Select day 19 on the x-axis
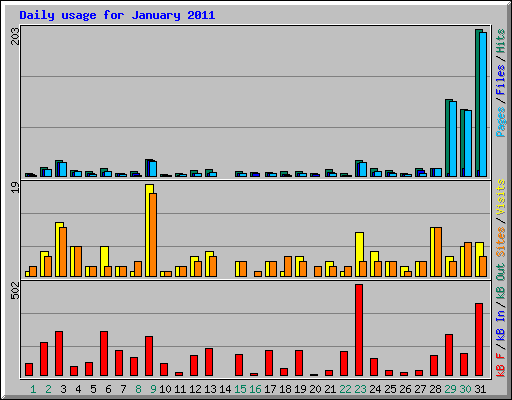Screen dimensions: 512x400 (300, 389)
